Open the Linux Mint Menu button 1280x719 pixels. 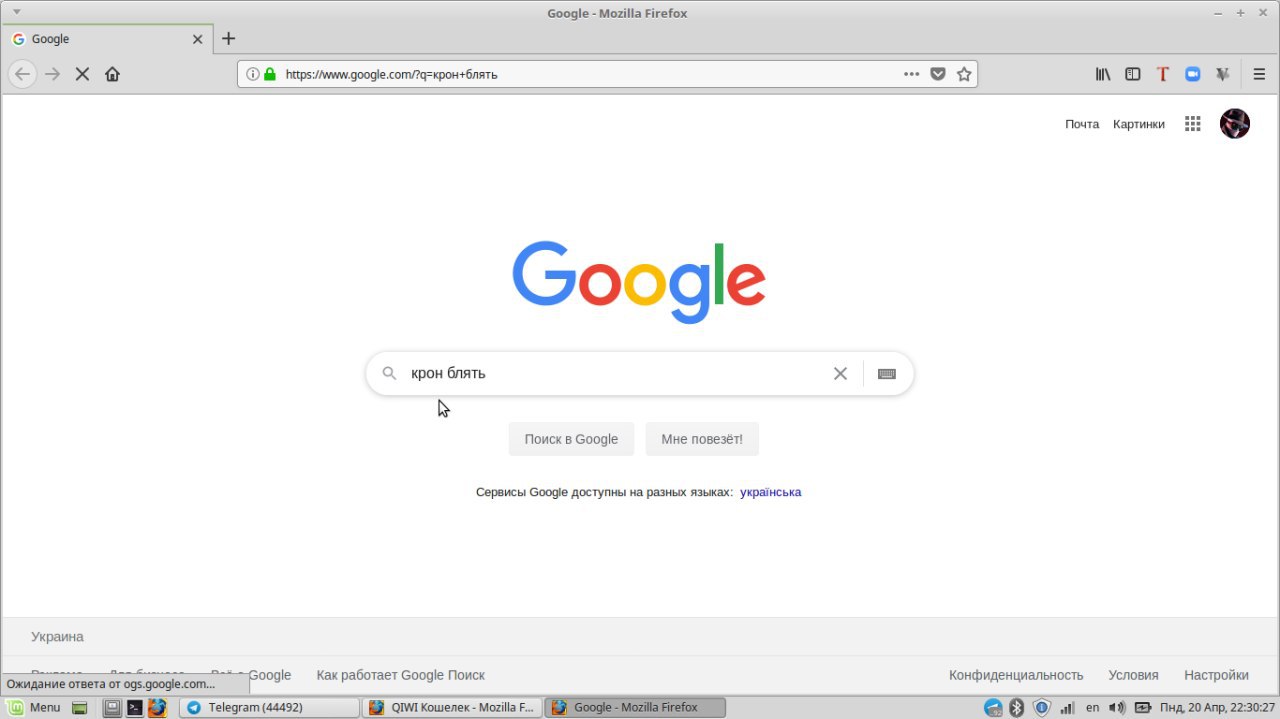click(35, 707)
